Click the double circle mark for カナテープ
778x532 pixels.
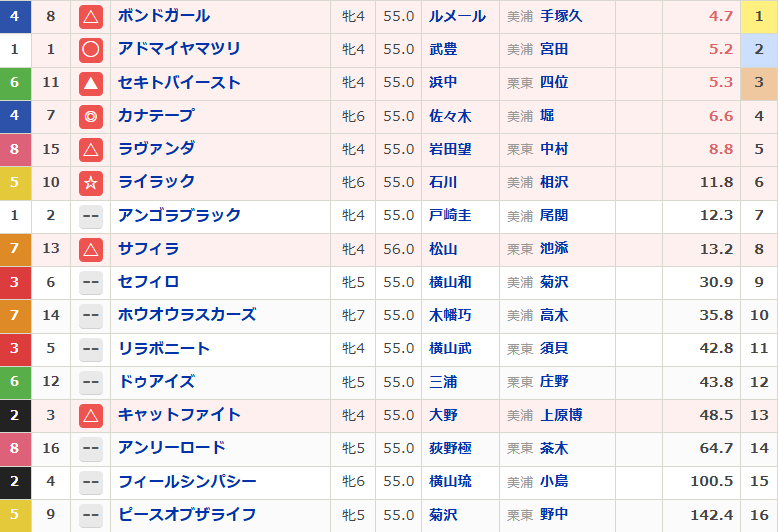tap(91, 116)
